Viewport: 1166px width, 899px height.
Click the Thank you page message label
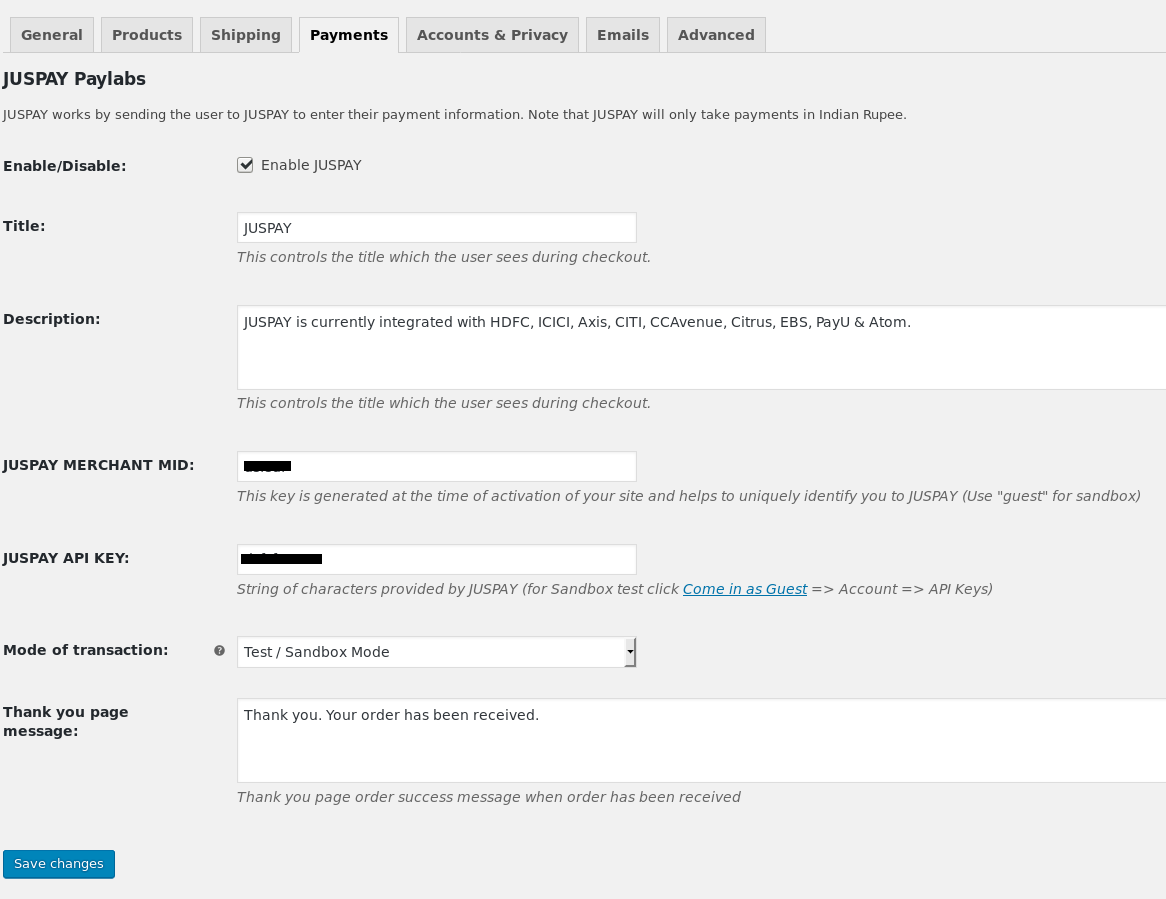(65, 721)
